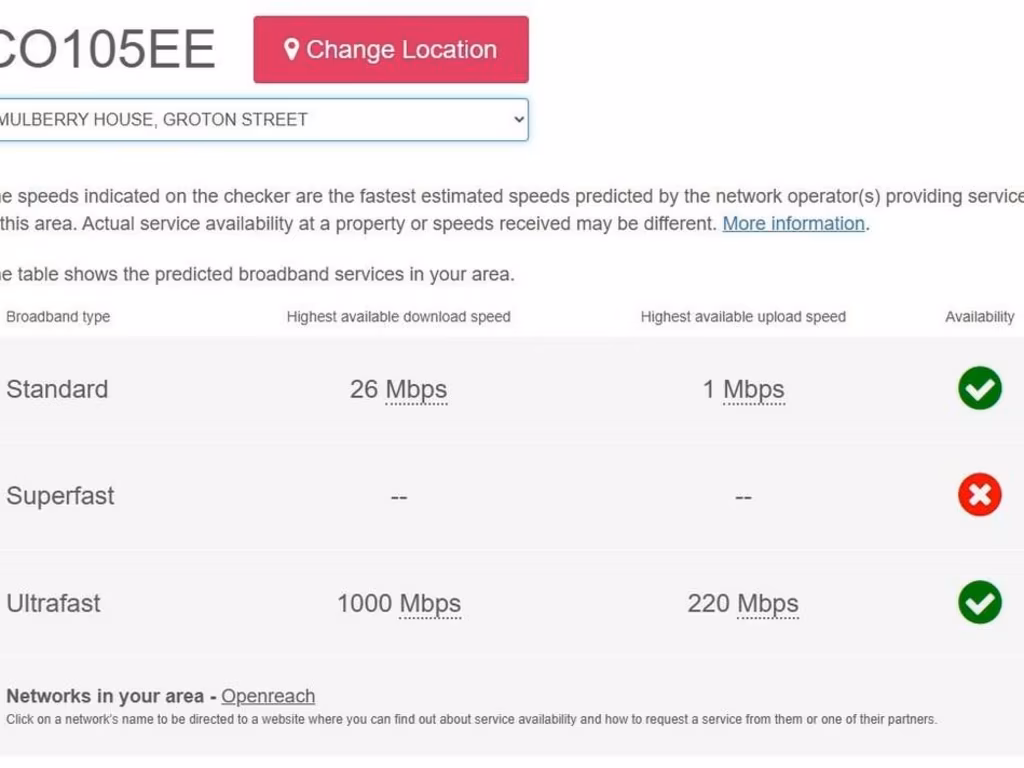Click the Broadband type column header

coord(58,317)
